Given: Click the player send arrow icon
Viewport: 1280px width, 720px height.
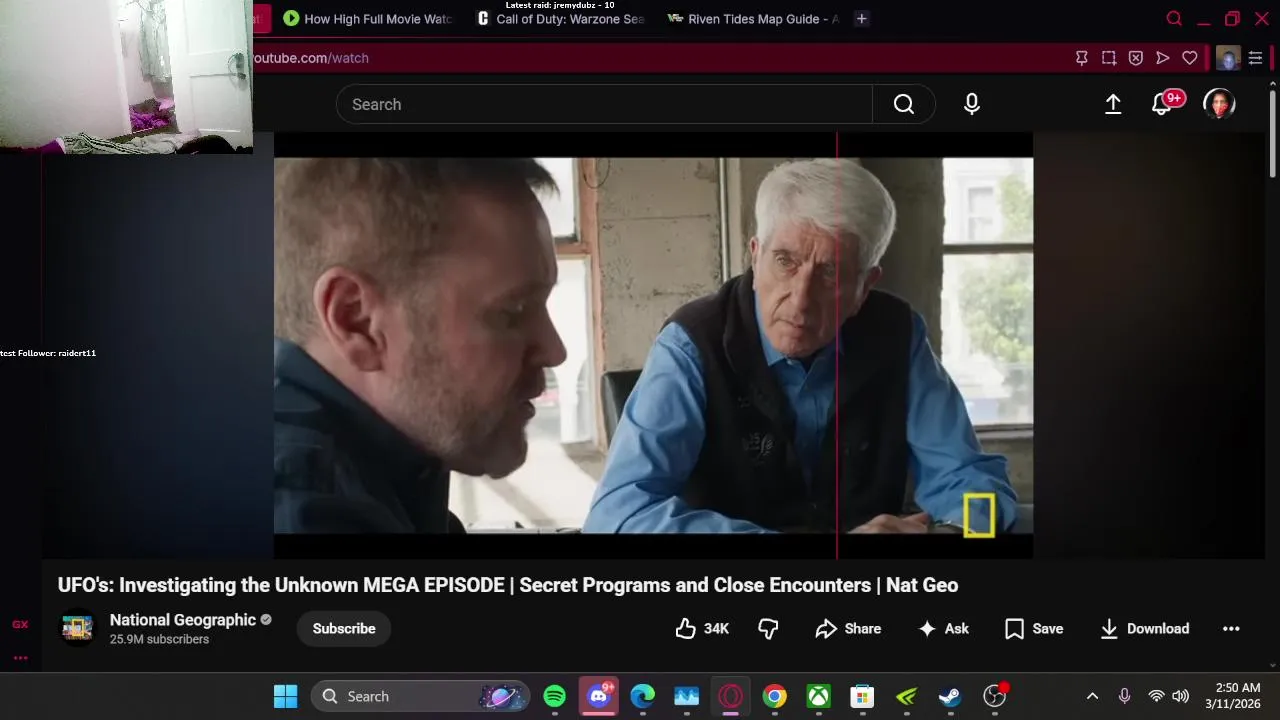Looking at the screenshot, I should [1163, 58].
